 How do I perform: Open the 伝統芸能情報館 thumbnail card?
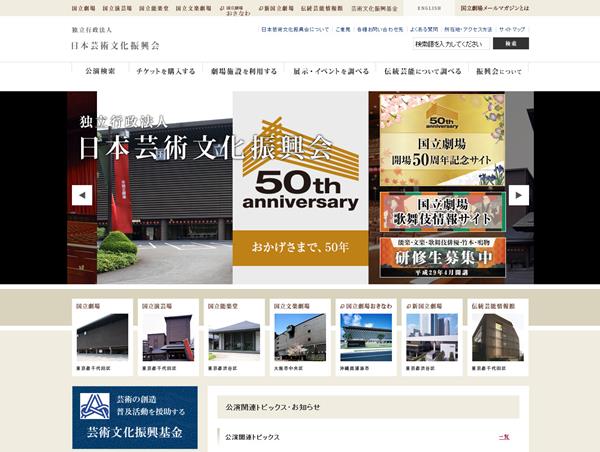point(498,336)
